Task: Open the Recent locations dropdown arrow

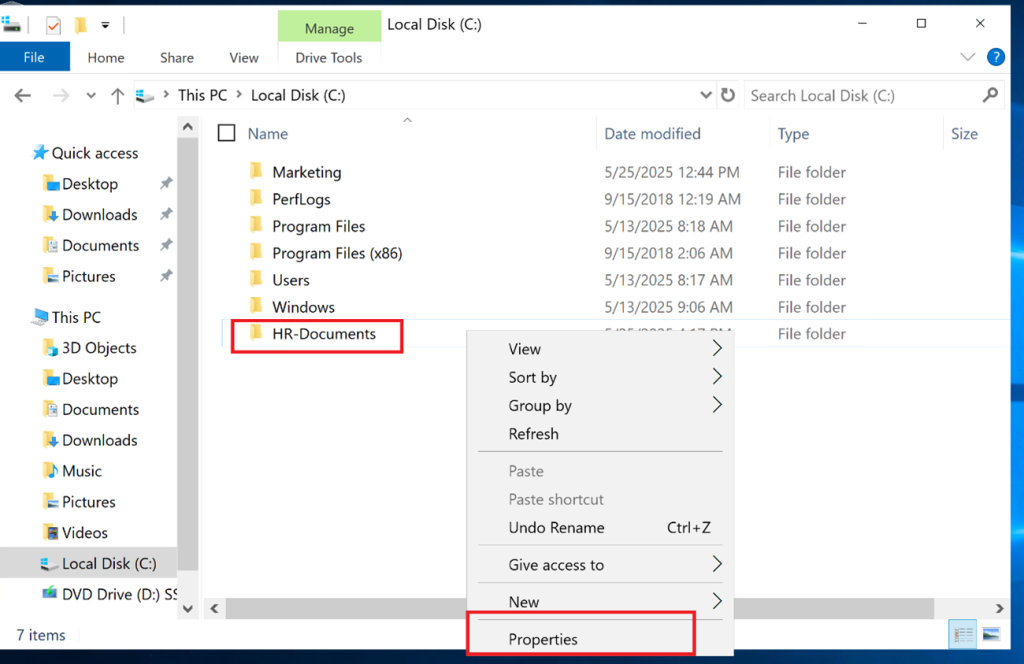Action: 91,96
